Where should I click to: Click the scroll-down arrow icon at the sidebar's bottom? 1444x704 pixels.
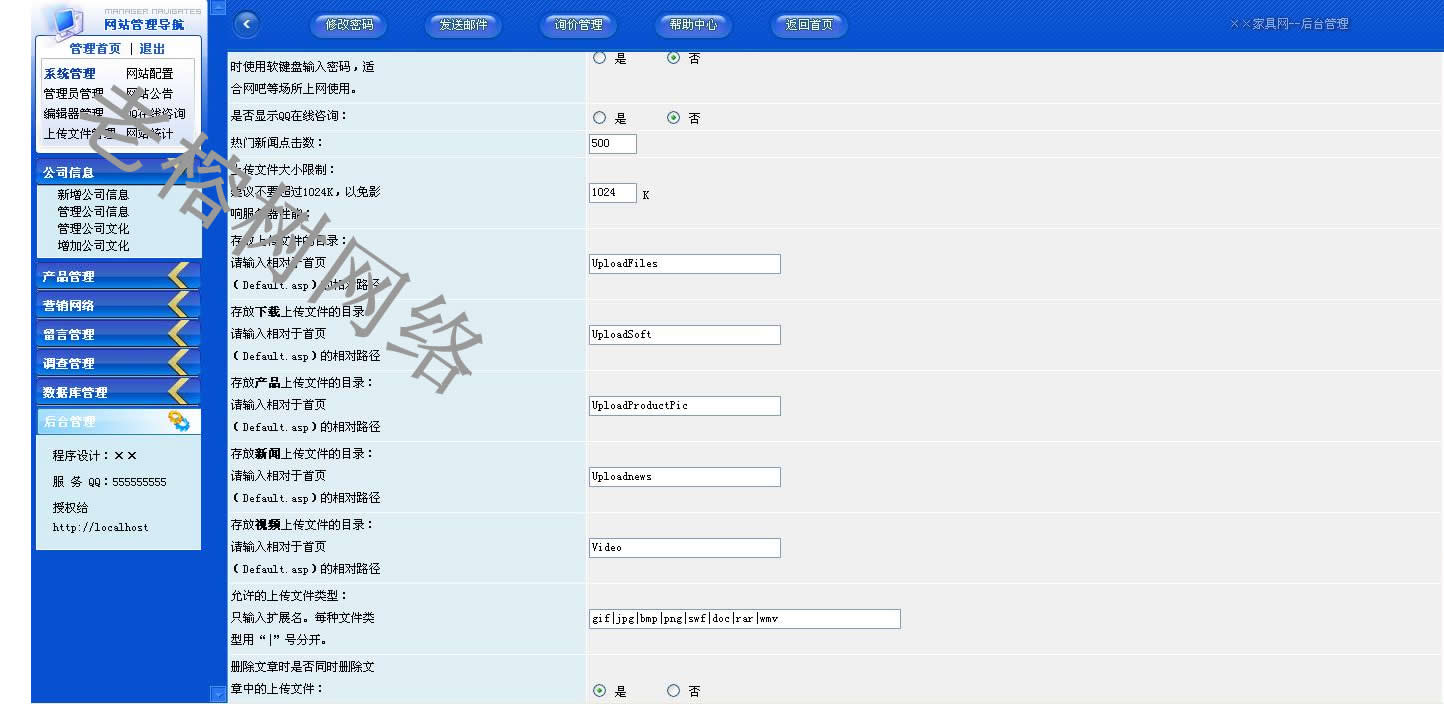(219, 694)
